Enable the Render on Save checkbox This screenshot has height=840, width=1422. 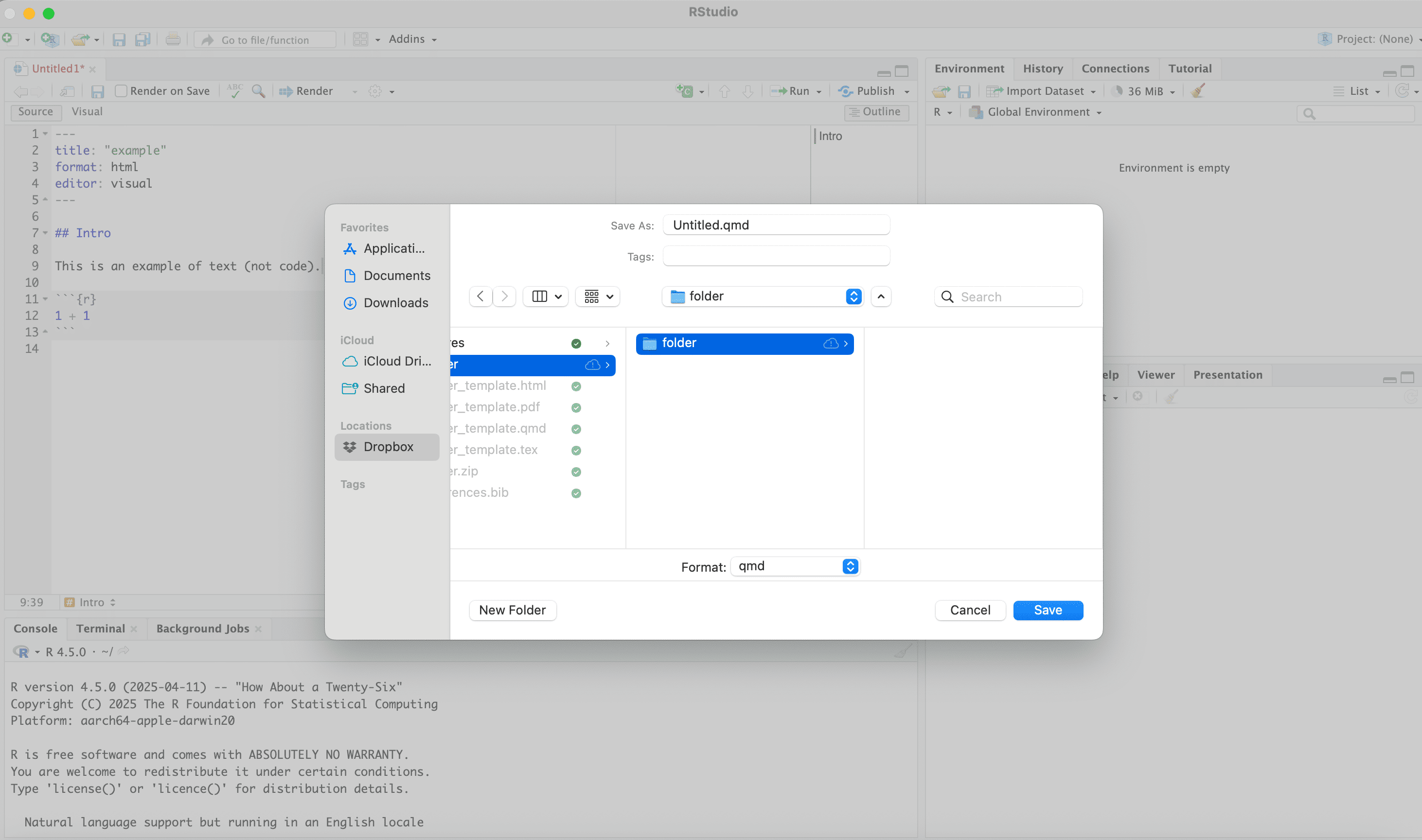(121, 91)
